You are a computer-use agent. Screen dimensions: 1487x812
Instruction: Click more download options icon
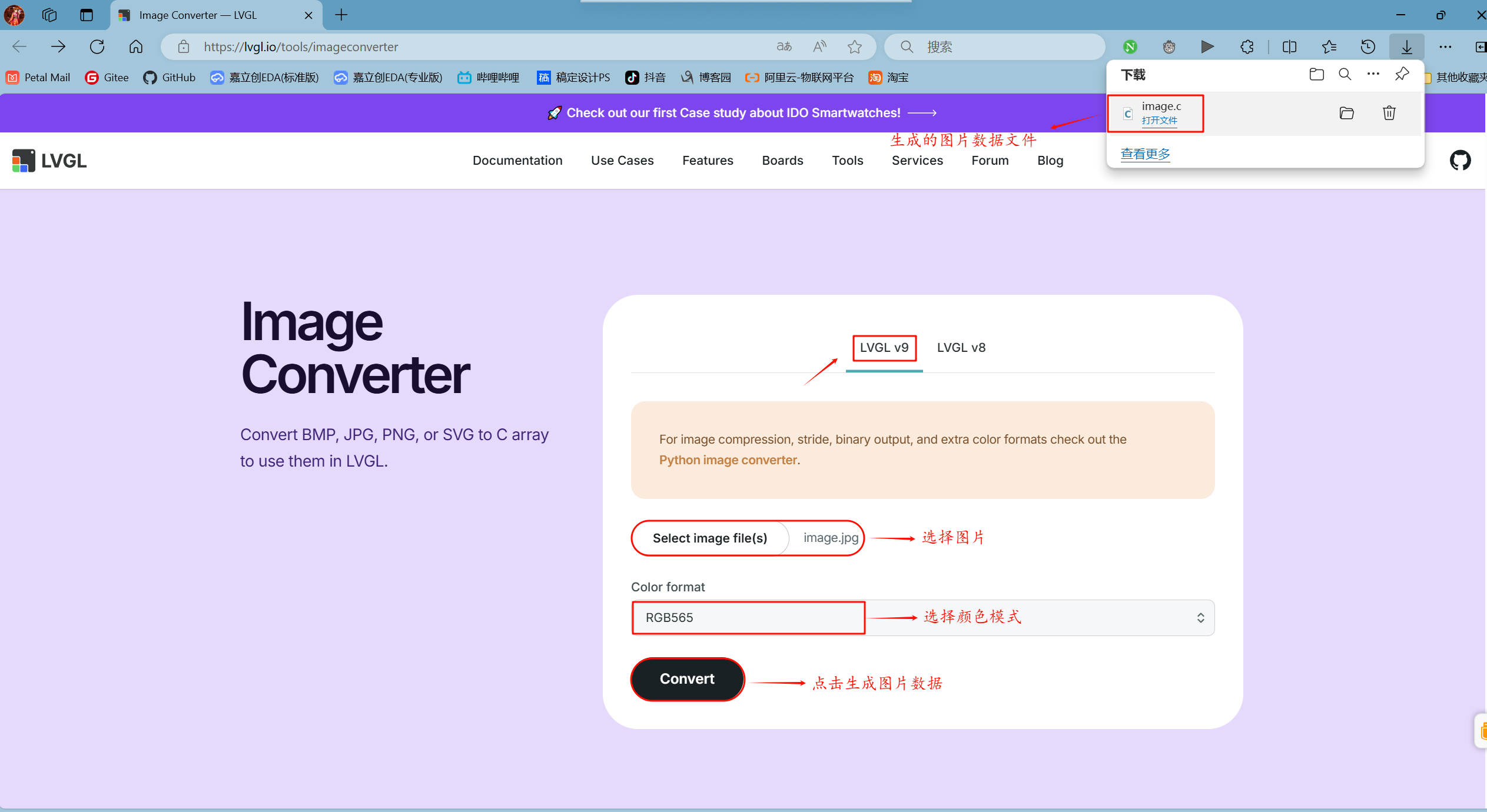(x=1374, y=74)
